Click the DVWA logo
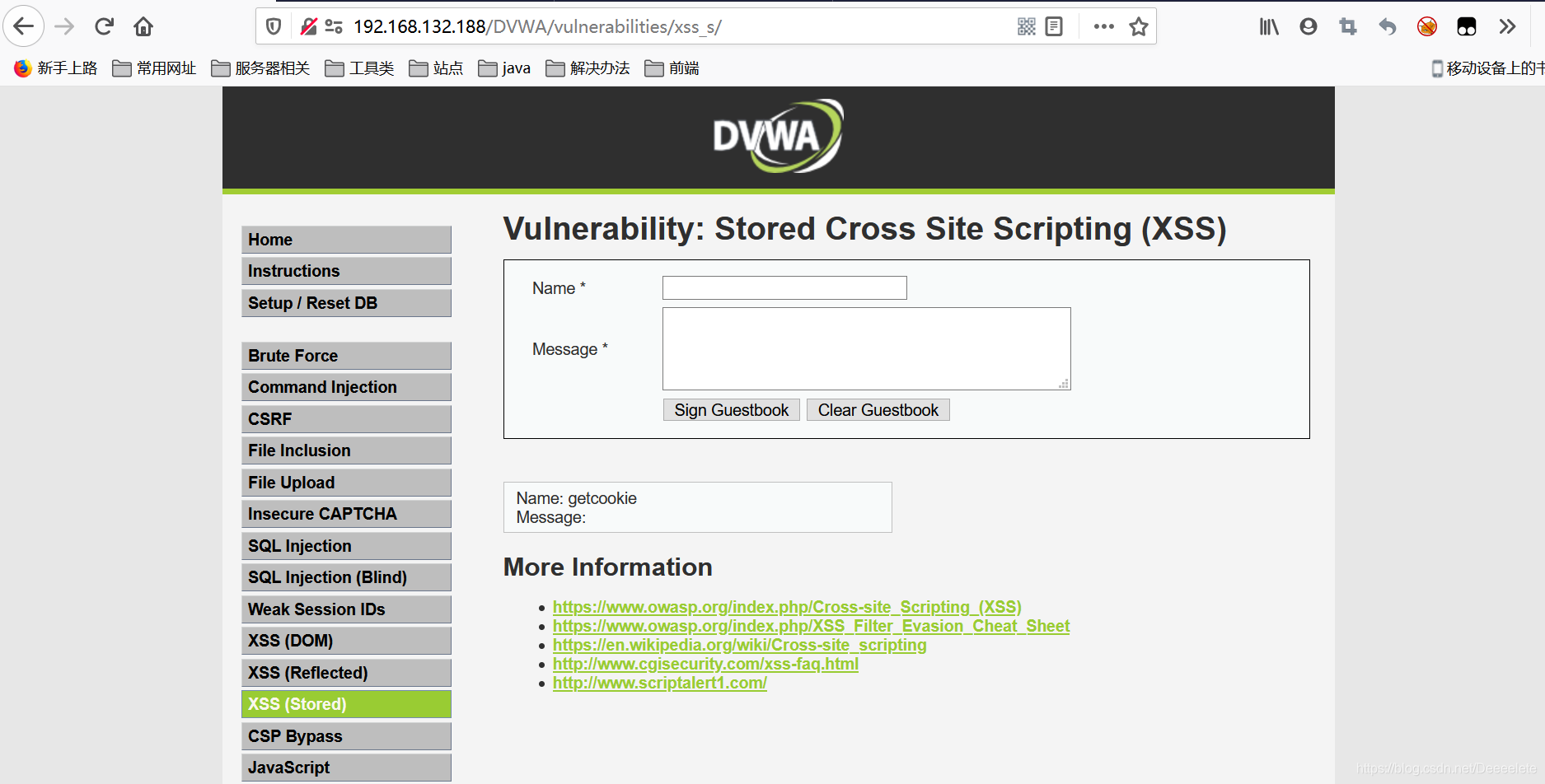The image size is (1545, 784). pyautogui.click(x=778, y=136)
